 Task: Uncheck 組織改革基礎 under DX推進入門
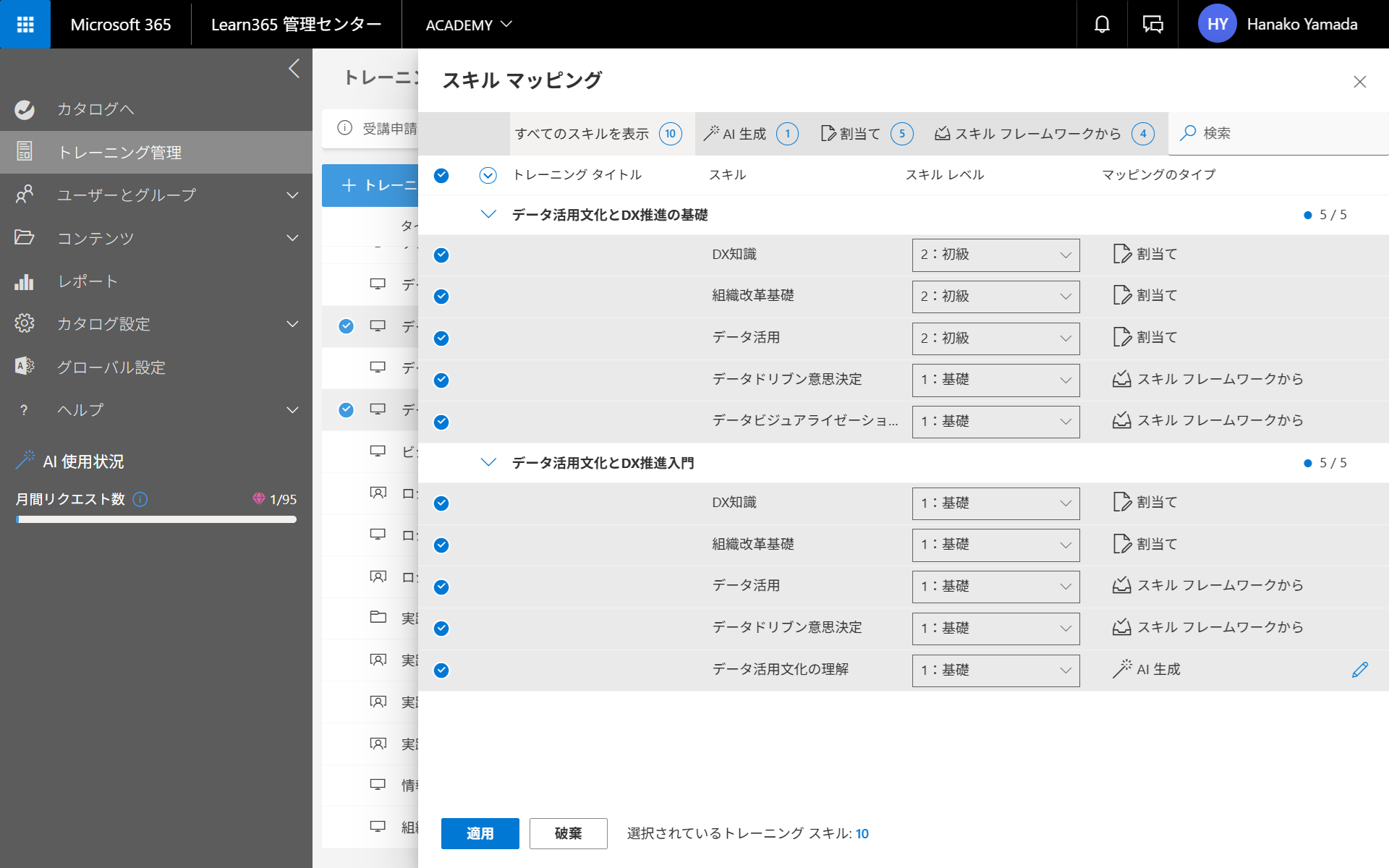coord(441,545)
